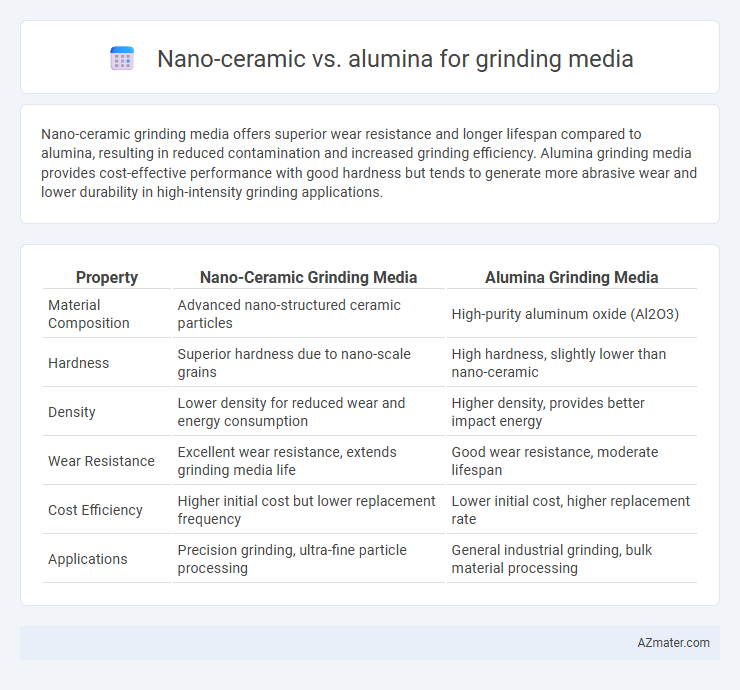740x690 pixels.
Task: Click the 'Material Composition' row label
Action: coord(89,314)
